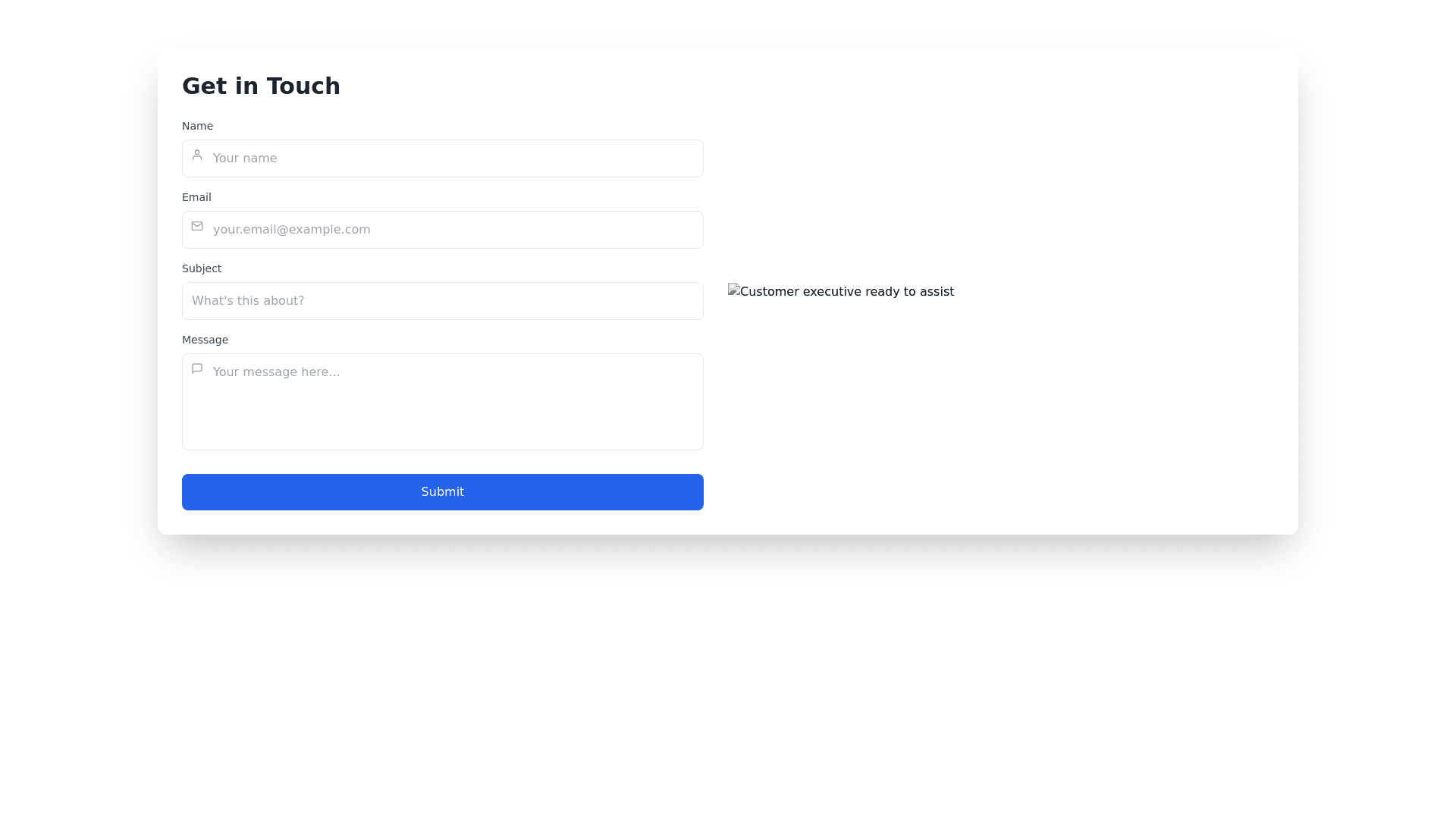Click the person icon in Name field

point(197,155)
